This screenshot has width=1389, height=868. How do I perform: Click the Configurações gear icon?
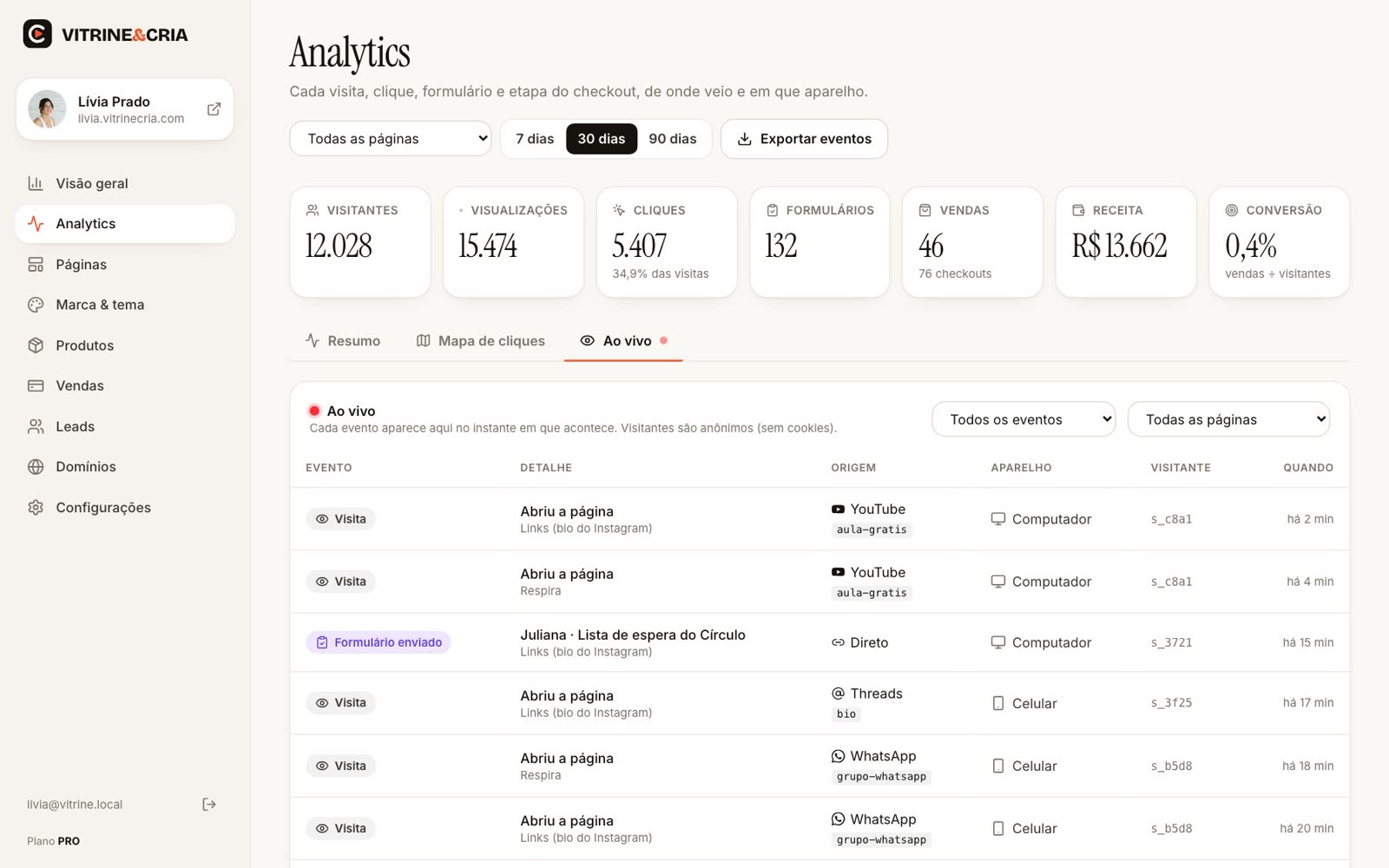click(36, 508)
